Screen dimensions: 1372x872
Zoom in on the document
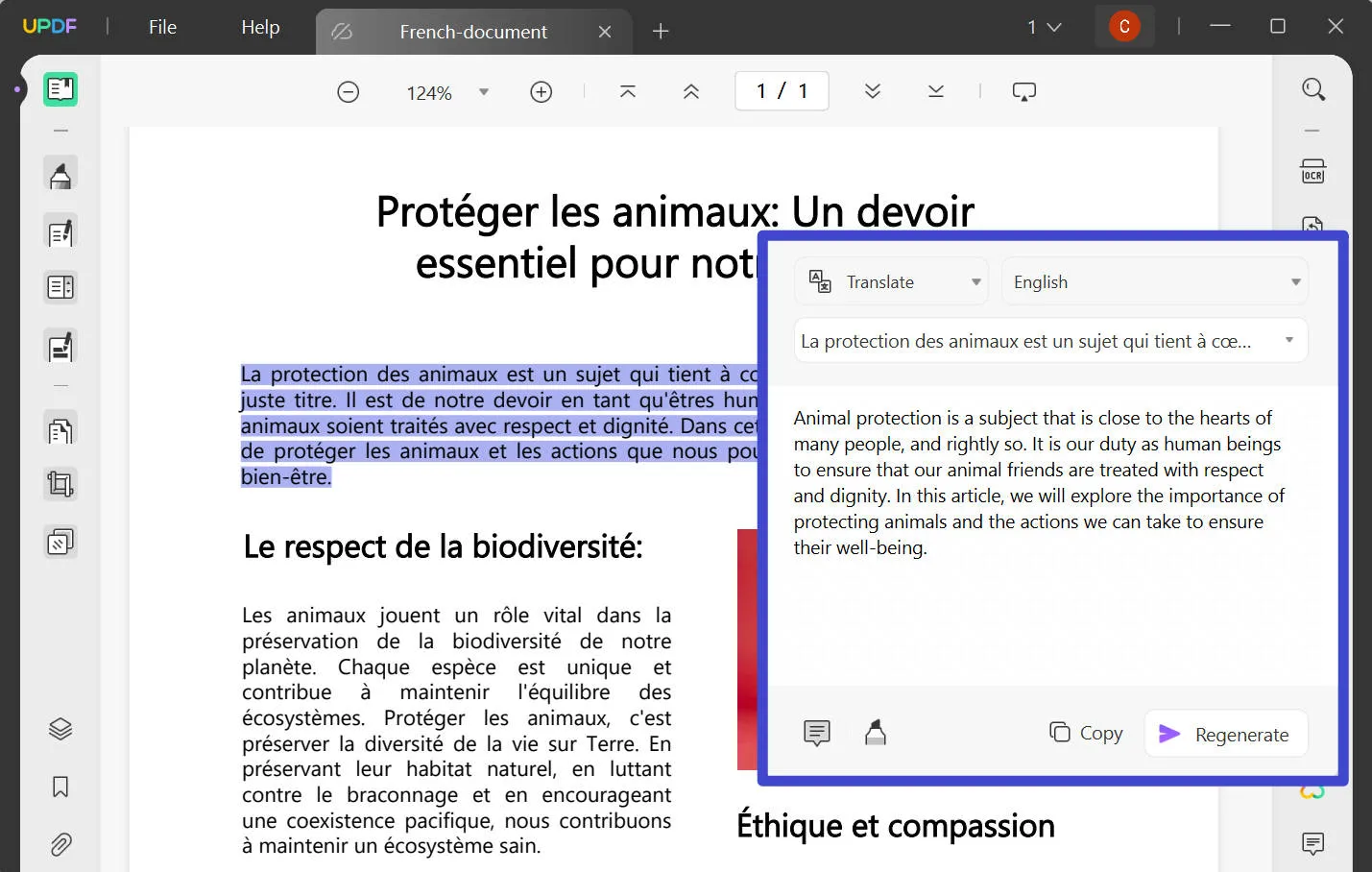541,91
